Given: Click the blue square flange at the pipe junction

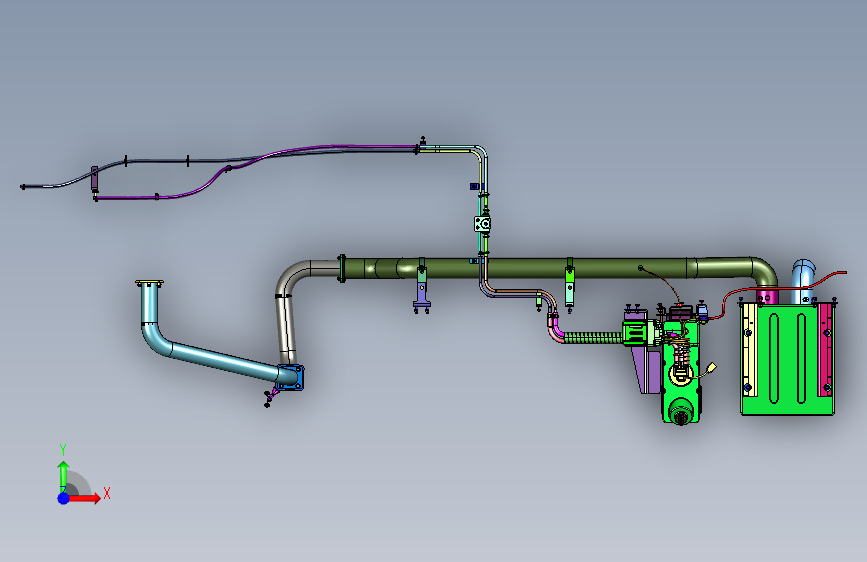Looking at the screenshot, I should [x=290, y=377].
